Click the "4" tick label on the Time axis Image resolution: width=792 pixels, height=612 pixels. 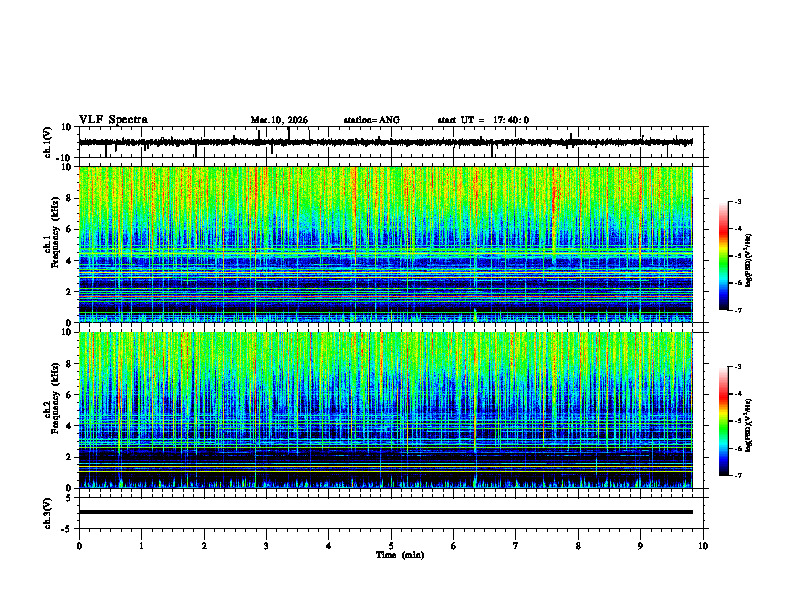pos(329,546)
